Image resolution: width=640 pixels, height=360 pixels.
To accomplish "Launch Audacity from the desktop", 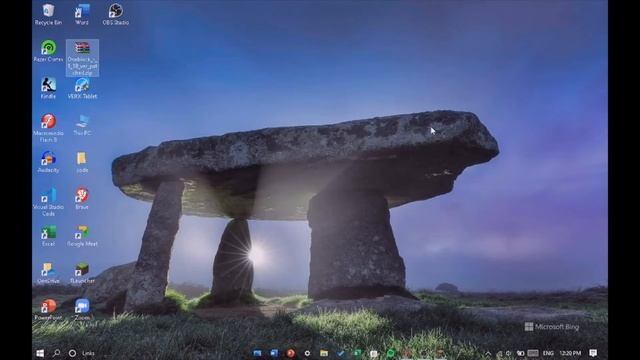I will pos(48,162).
